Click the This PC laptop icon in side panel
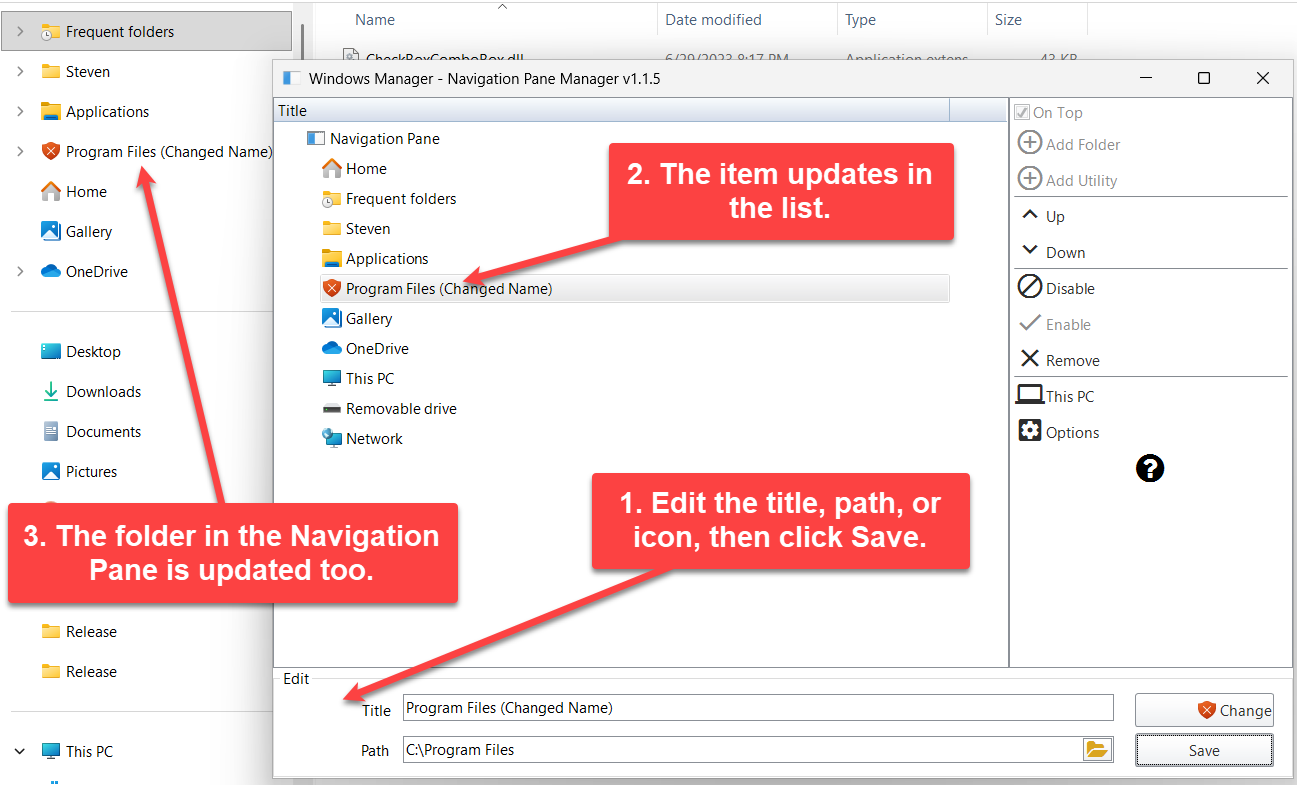Image resolution: width=1297 pixels, height=785 pixels. [x=1029, y=395]
